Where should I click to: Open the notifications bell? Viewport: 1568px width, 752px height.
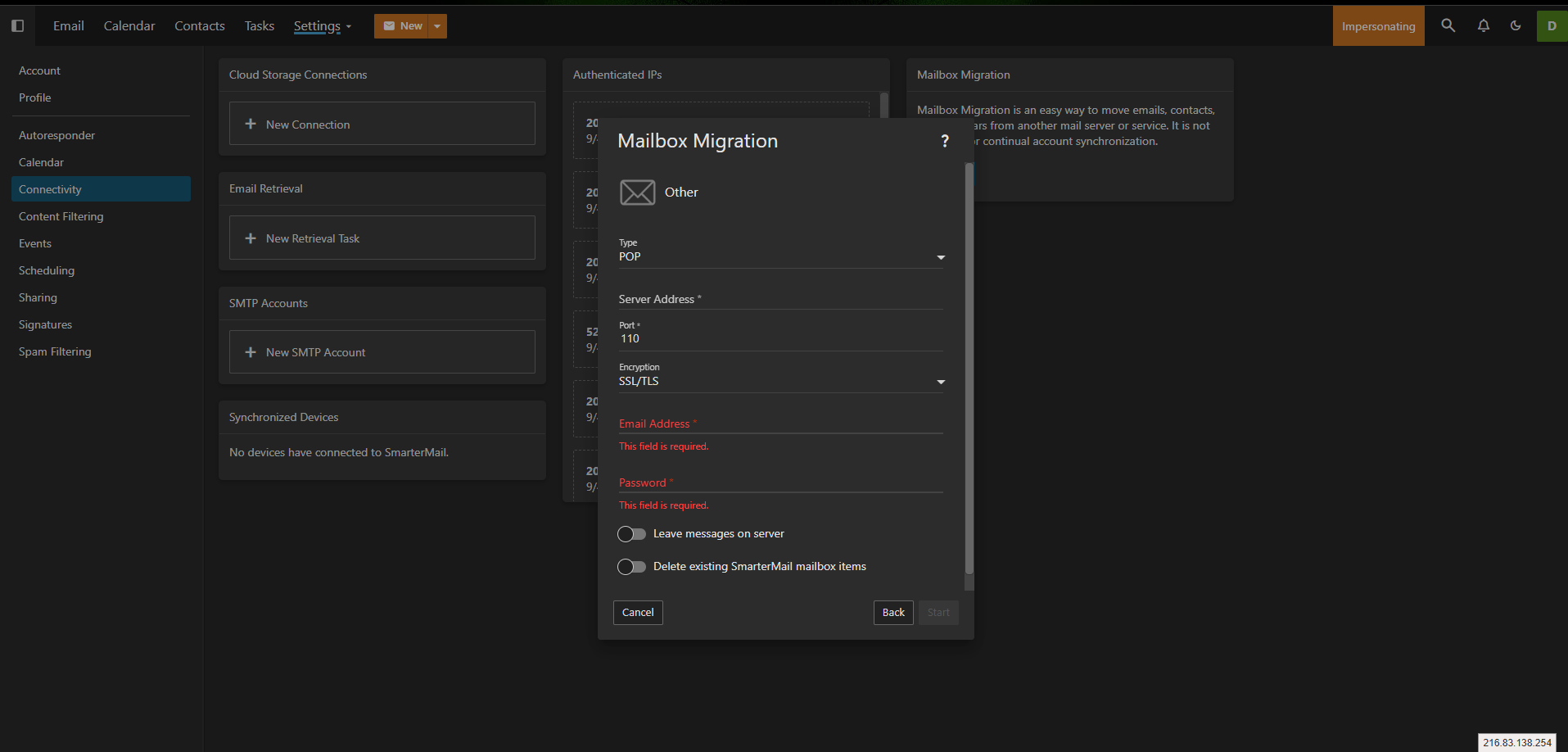click(x=1483, y=26)
